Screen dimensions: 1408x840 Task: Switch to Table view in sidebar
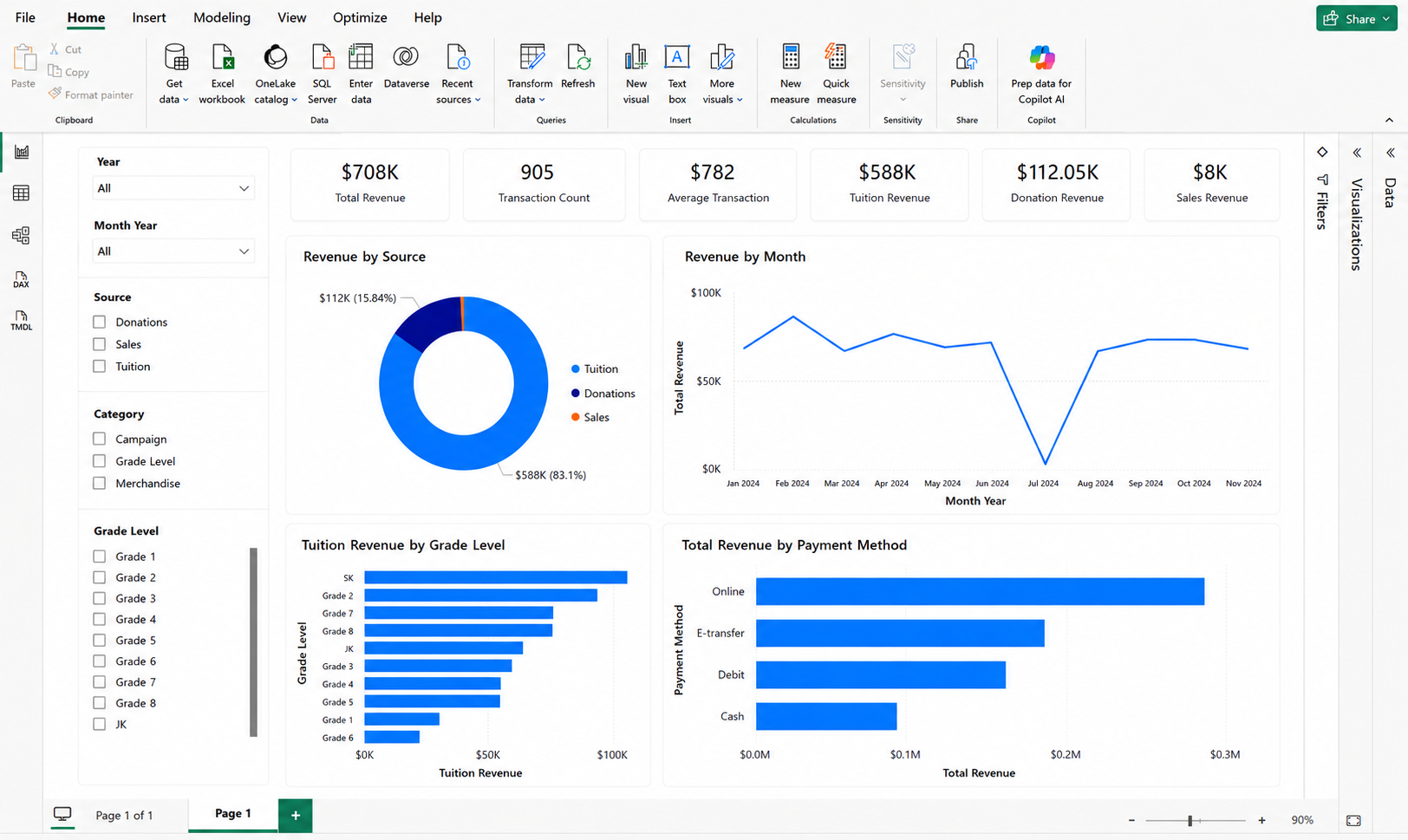[x=22, y=193]
